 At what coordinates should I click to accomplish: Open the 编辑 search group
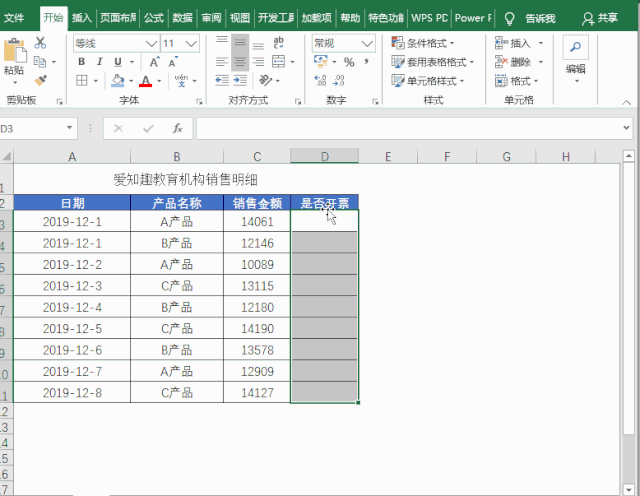point(576,58)
